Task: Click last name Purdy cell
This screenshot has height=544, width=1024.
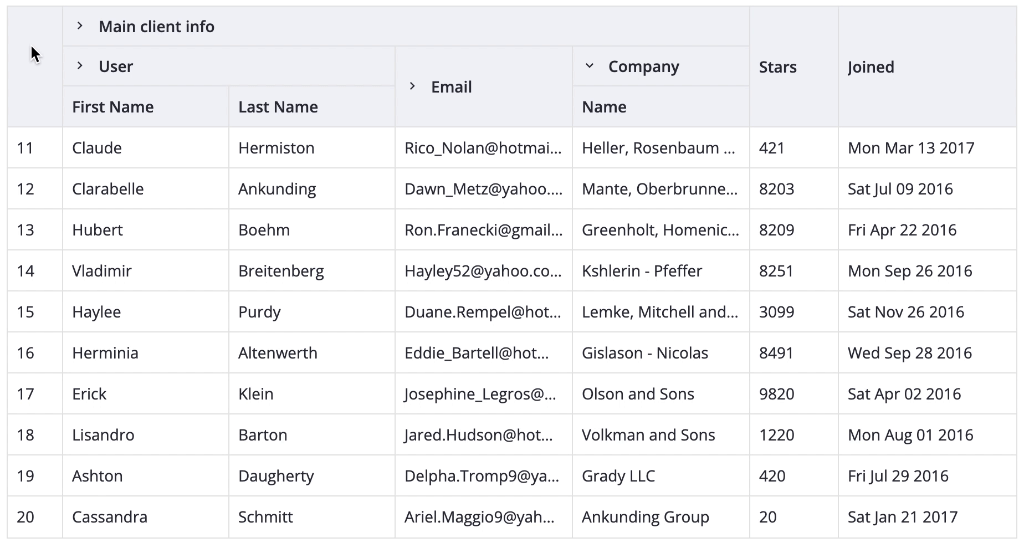Action: [x=312, y=312]
